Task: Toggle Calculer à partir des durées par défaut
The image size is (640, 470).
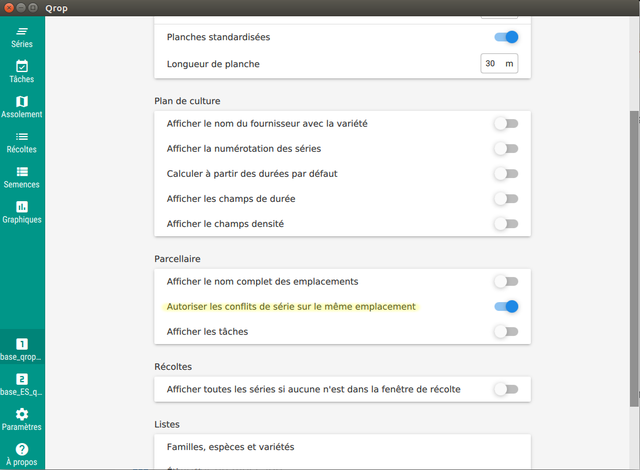Action: point(506,174)
